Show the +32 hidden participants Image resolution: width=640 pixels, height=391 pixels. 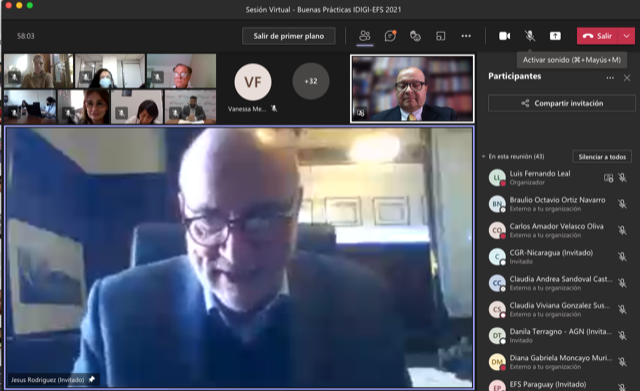[311, 81]
